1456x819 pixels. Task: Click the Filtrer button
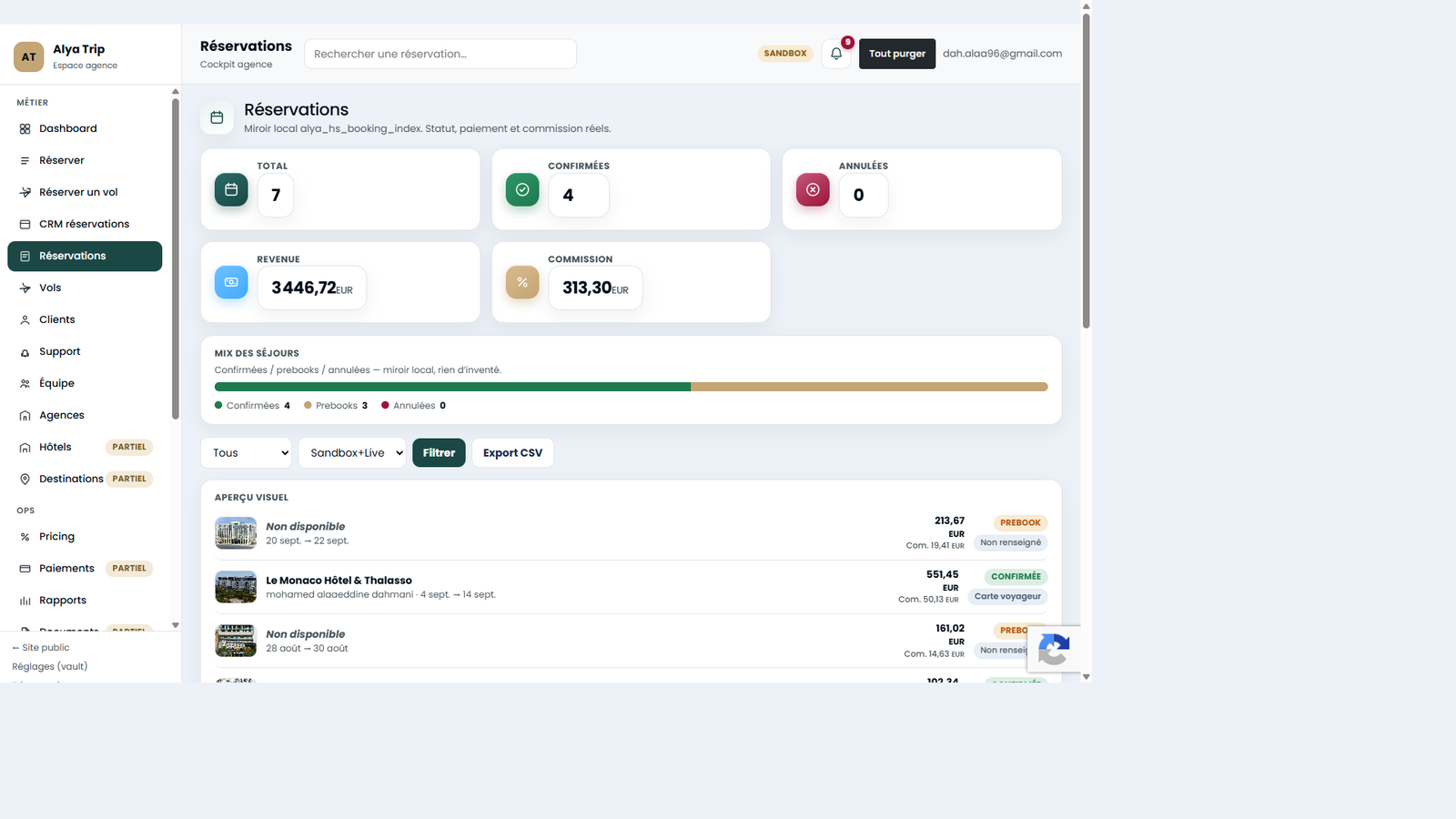[x=439, y=453]
